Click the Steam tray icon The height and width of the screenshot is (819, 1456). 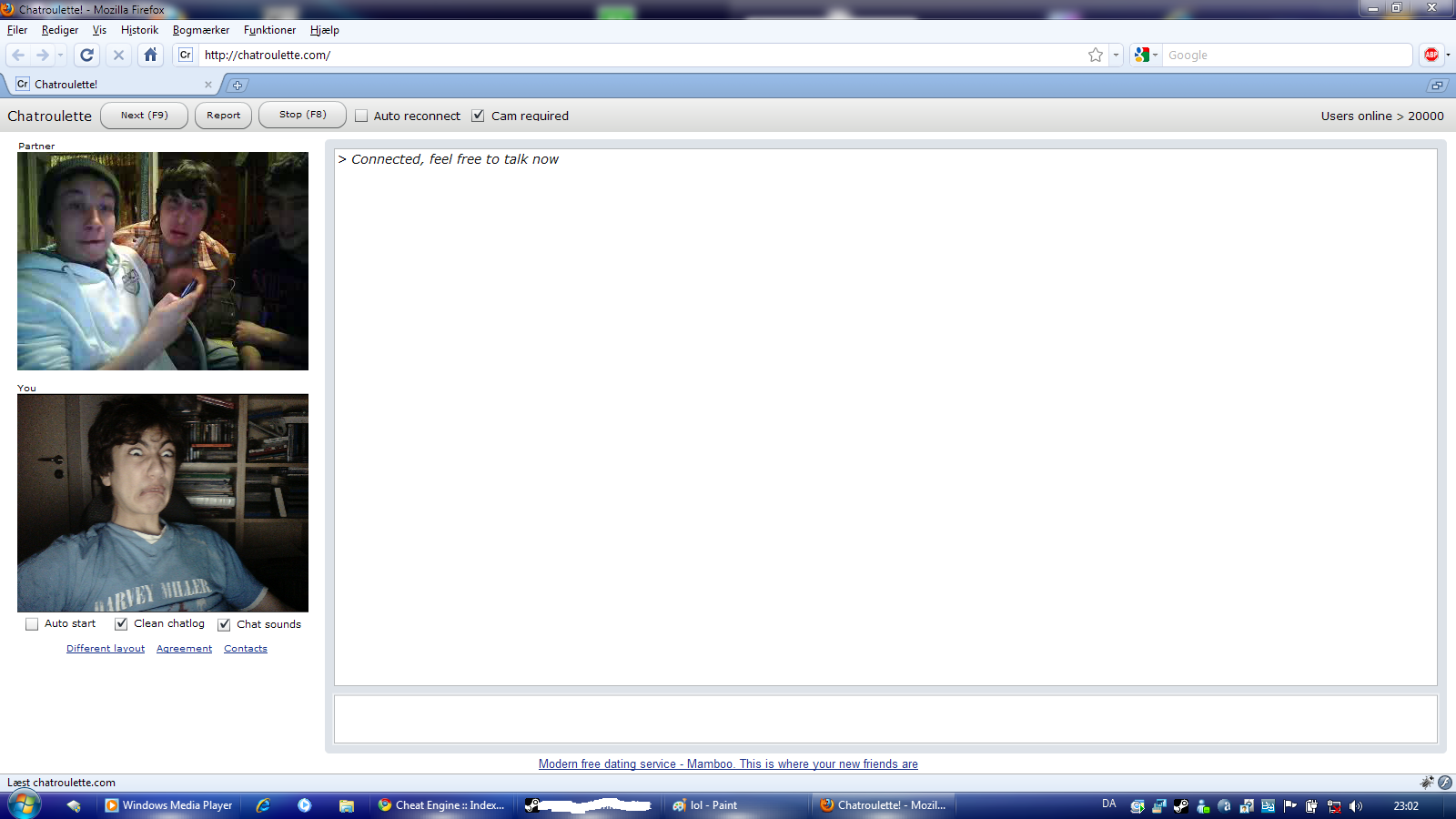click(1180, 805)
